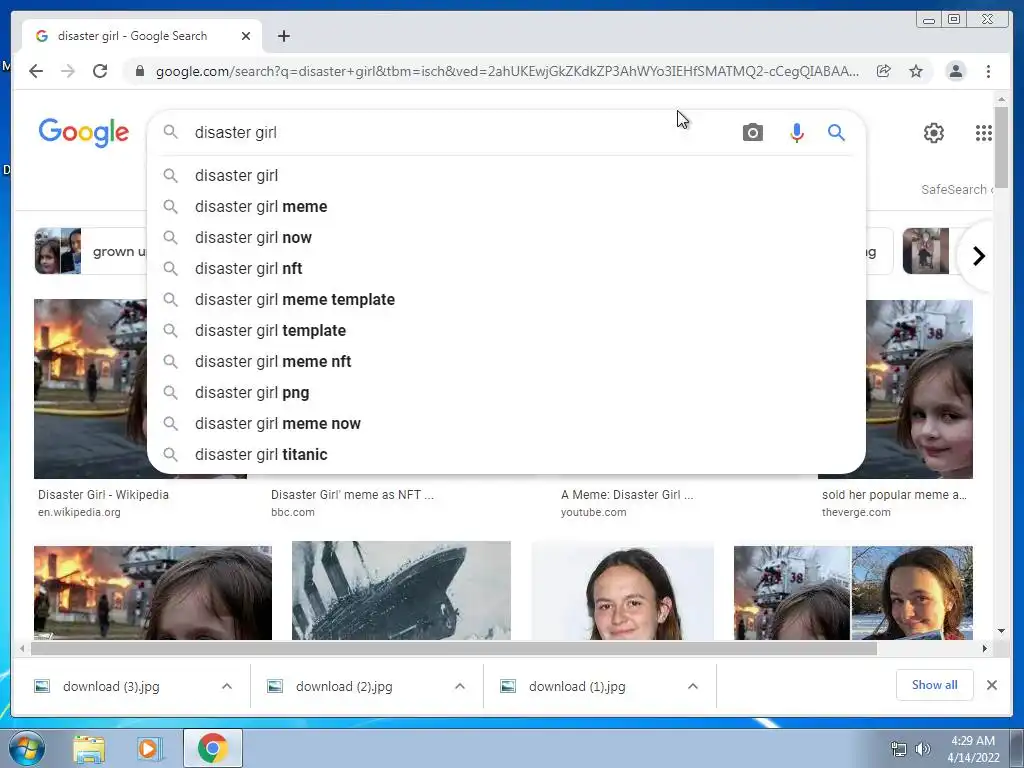
Task: Open bbc.com Disaster Girl meme NFT result
Action: pos(352,494)
